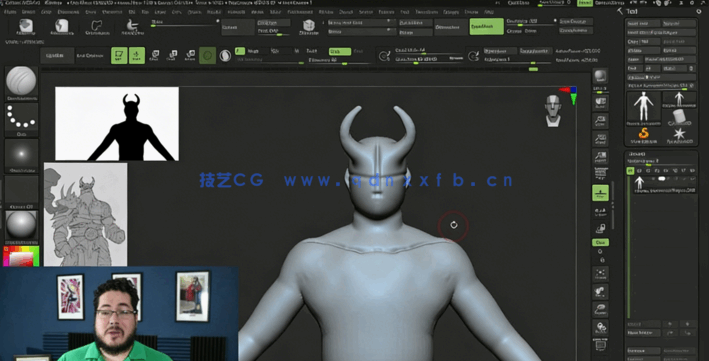Click the cube icon in top shelf
Screen dimensions: 709x361
[x=309, y=27]
